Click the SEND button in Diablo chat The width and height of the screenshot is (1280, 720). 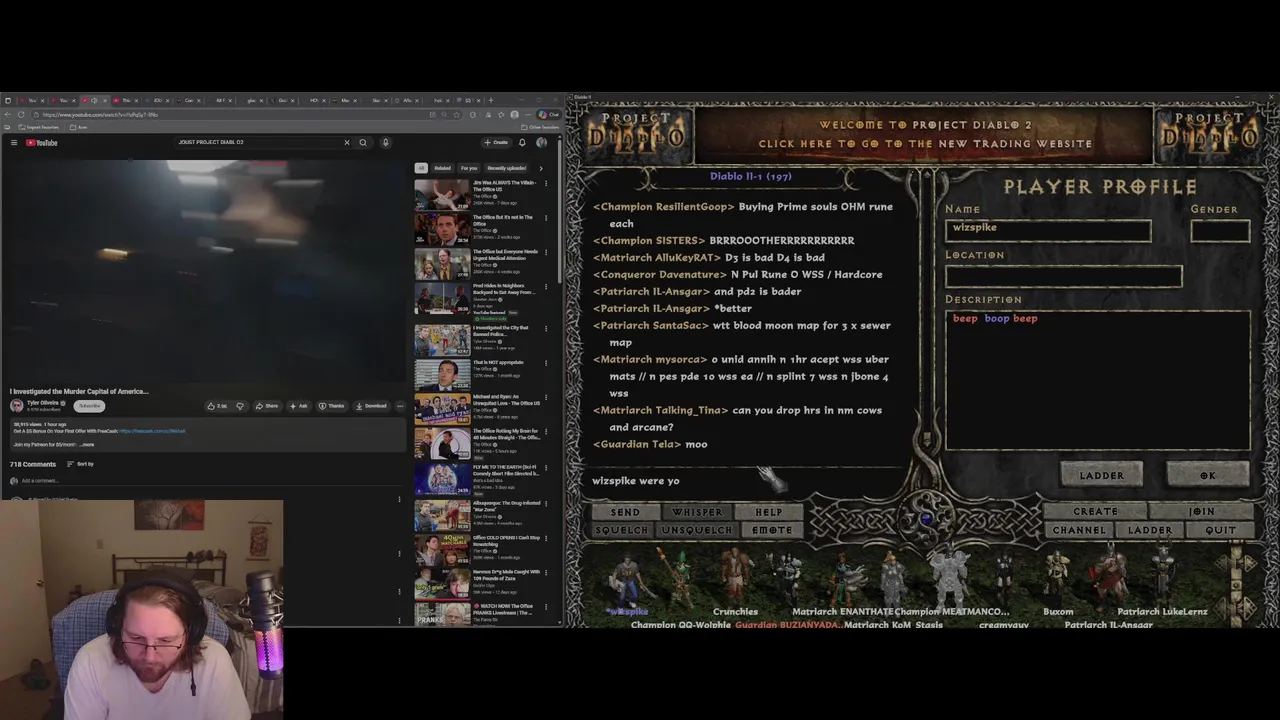tap(624, 512)
